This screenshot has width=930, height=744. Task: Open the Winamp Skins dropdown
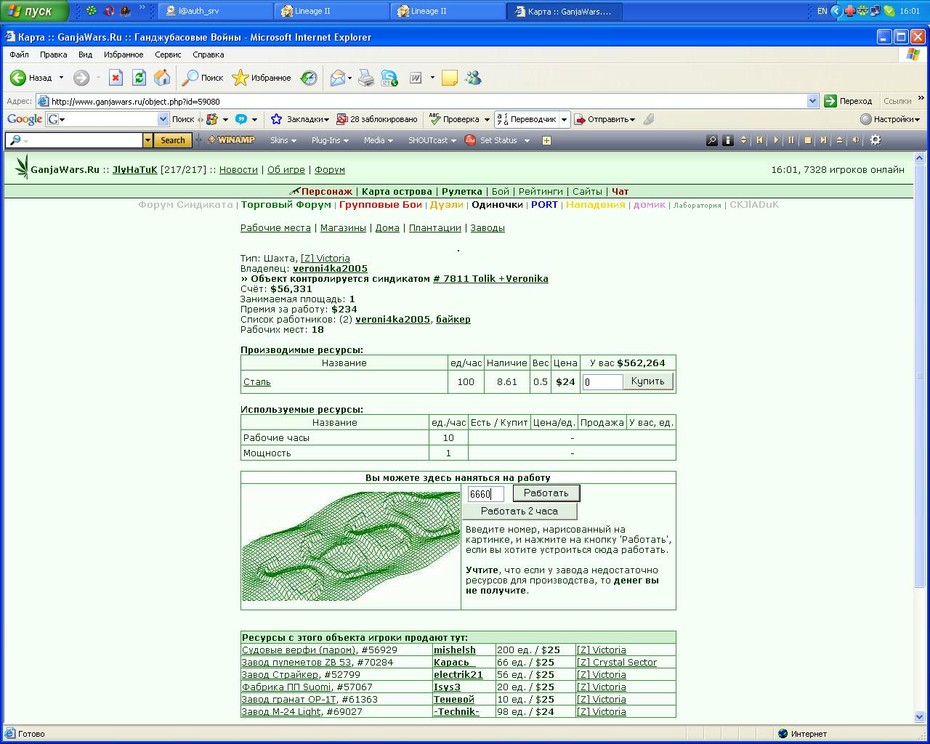[x=283, y=140]
